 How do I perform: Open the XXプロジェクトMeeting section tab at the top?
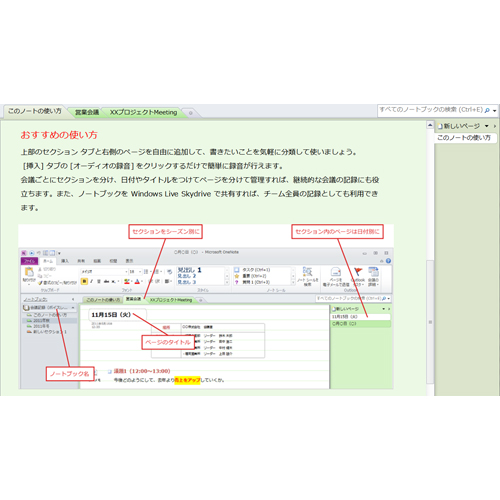click(x=143, y=112)
